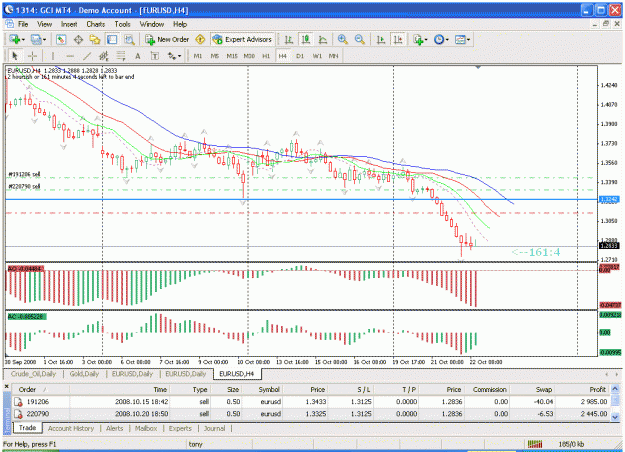Zoom in on the chart
Image resolution: width=625 pixels, height=452 pixels.
tap(342, 39)
